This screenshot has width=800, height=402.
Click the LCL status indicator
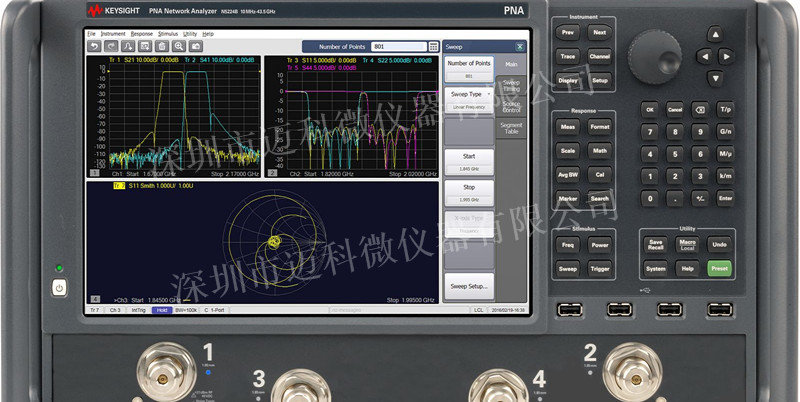point(479,310)
